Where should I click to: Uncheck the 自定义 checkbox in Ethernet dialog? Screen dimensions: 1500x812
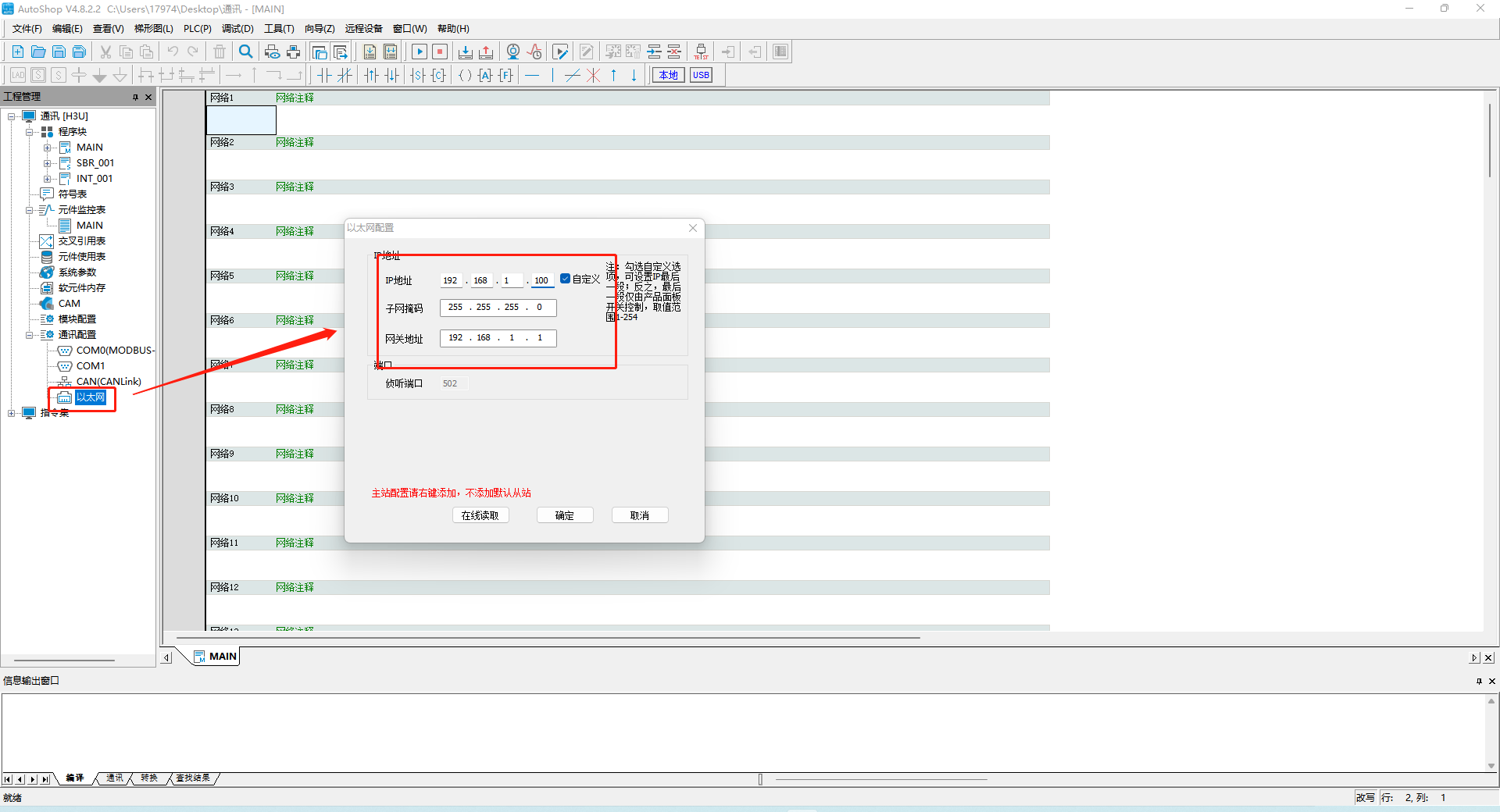pyautogui.click(x=565, y=279)
